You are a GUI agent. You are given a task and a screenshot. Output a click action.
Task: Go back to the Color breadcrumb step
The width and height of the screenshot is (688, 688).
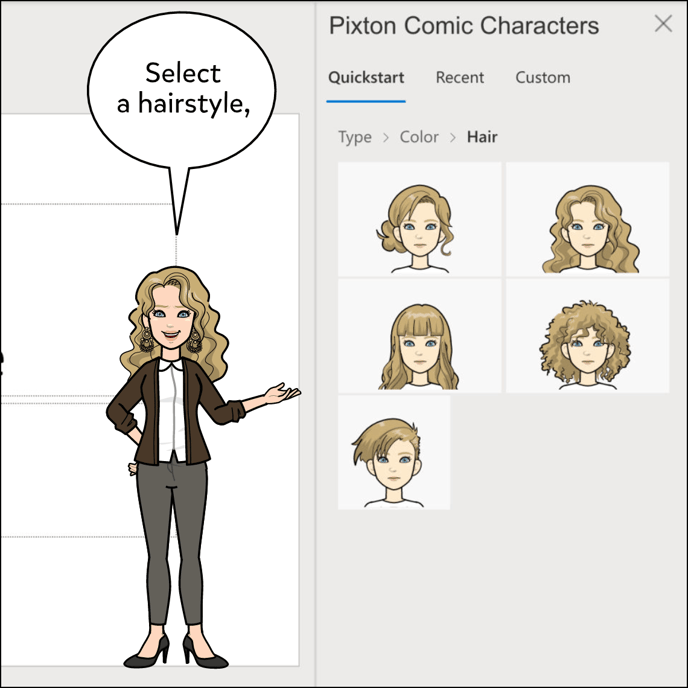click(419, 137)
